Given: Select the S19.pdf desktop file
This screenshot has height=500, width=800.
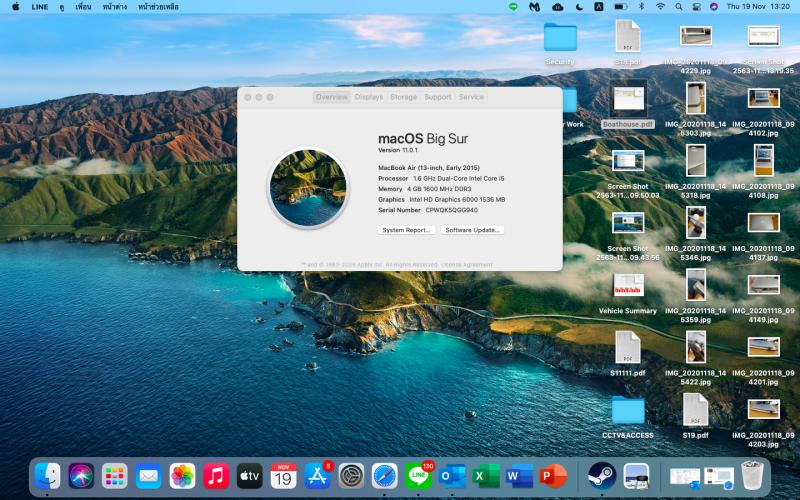Looking at the screenshot, I should coord(695,416).
